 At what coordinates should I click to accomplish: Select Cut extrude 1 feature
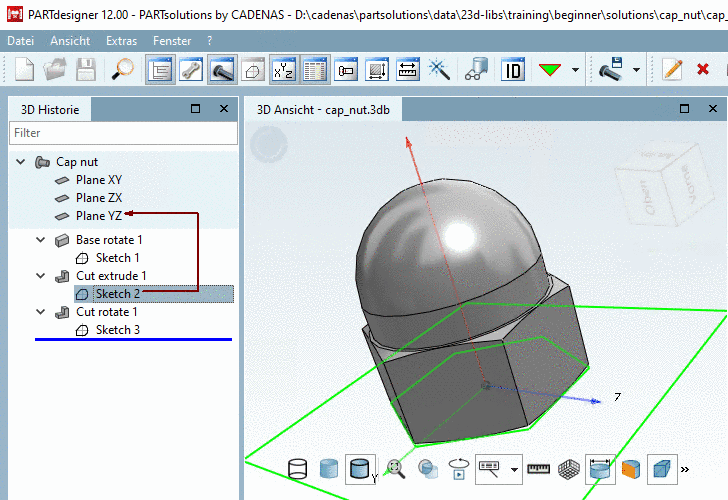[111, 276]
